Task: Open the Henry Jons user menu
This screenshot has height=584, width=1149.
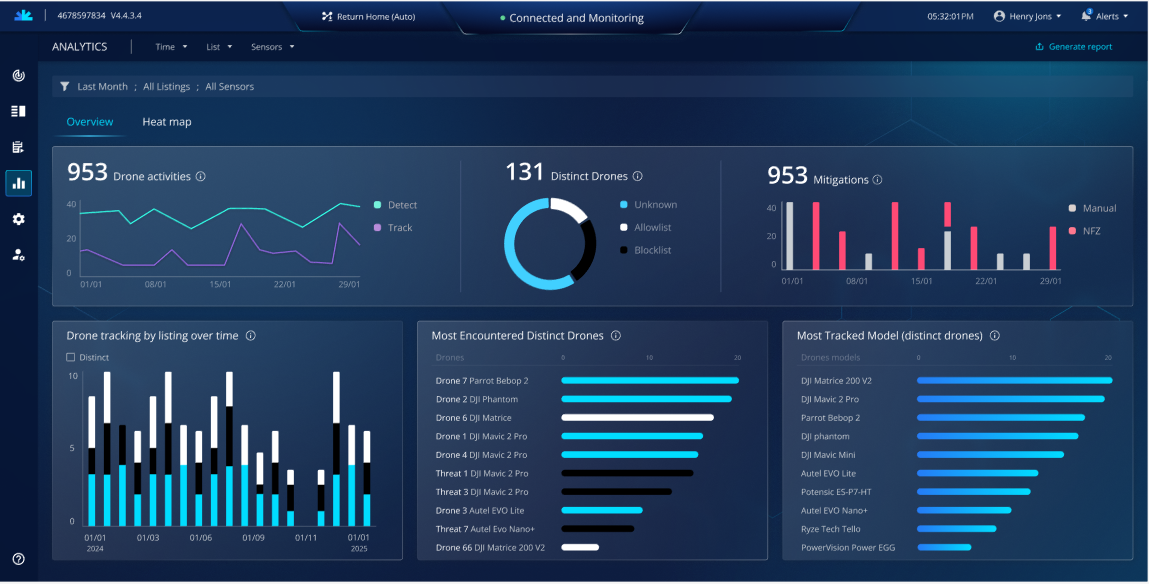Action: click(x=1027, y=16)
